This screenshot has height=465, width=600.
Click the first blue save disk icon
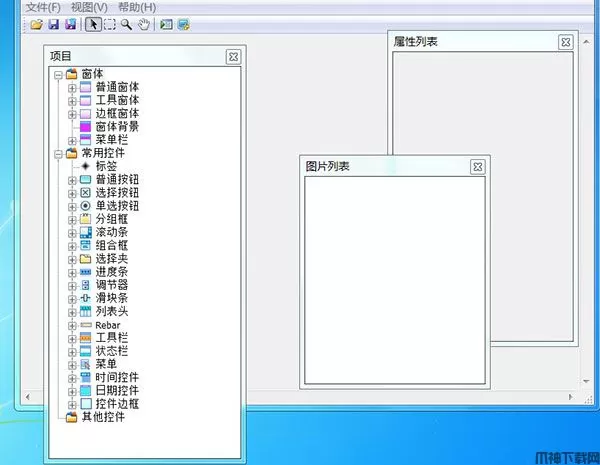[54, 24]
